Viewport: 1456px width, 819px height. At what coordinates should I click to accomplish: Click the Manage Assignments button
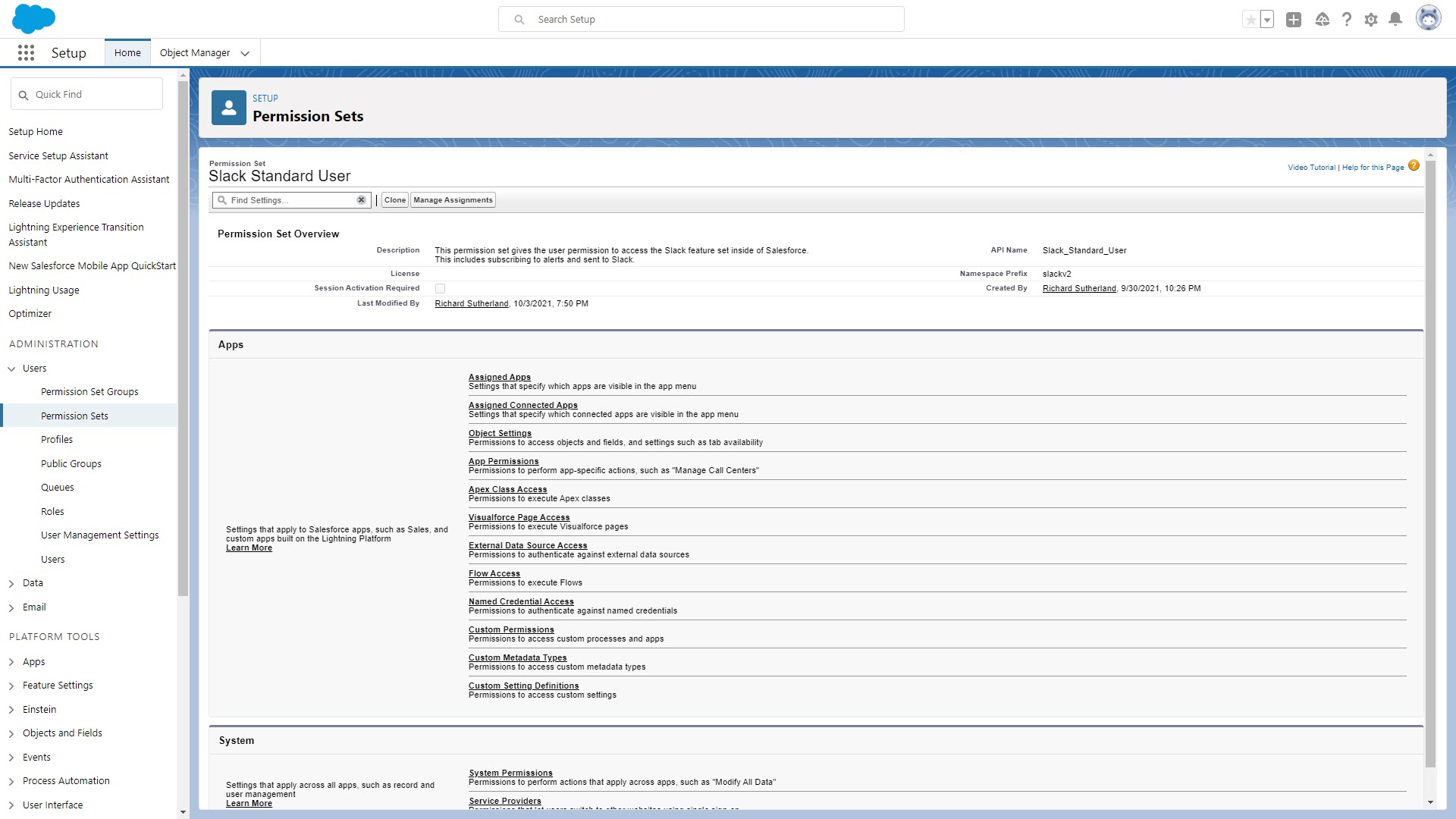(453, 200)
